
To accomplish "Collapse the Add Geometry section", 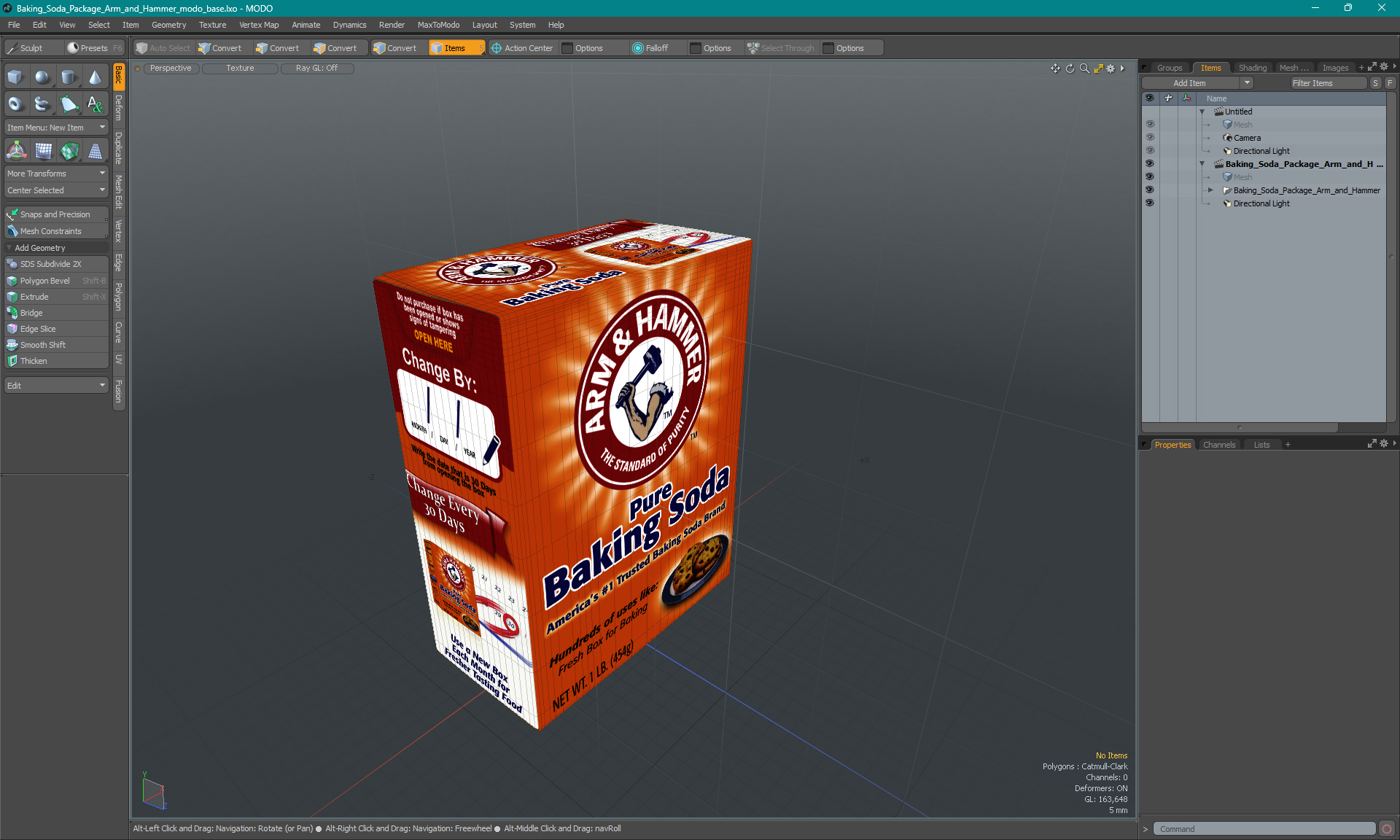I will [9, 248].
